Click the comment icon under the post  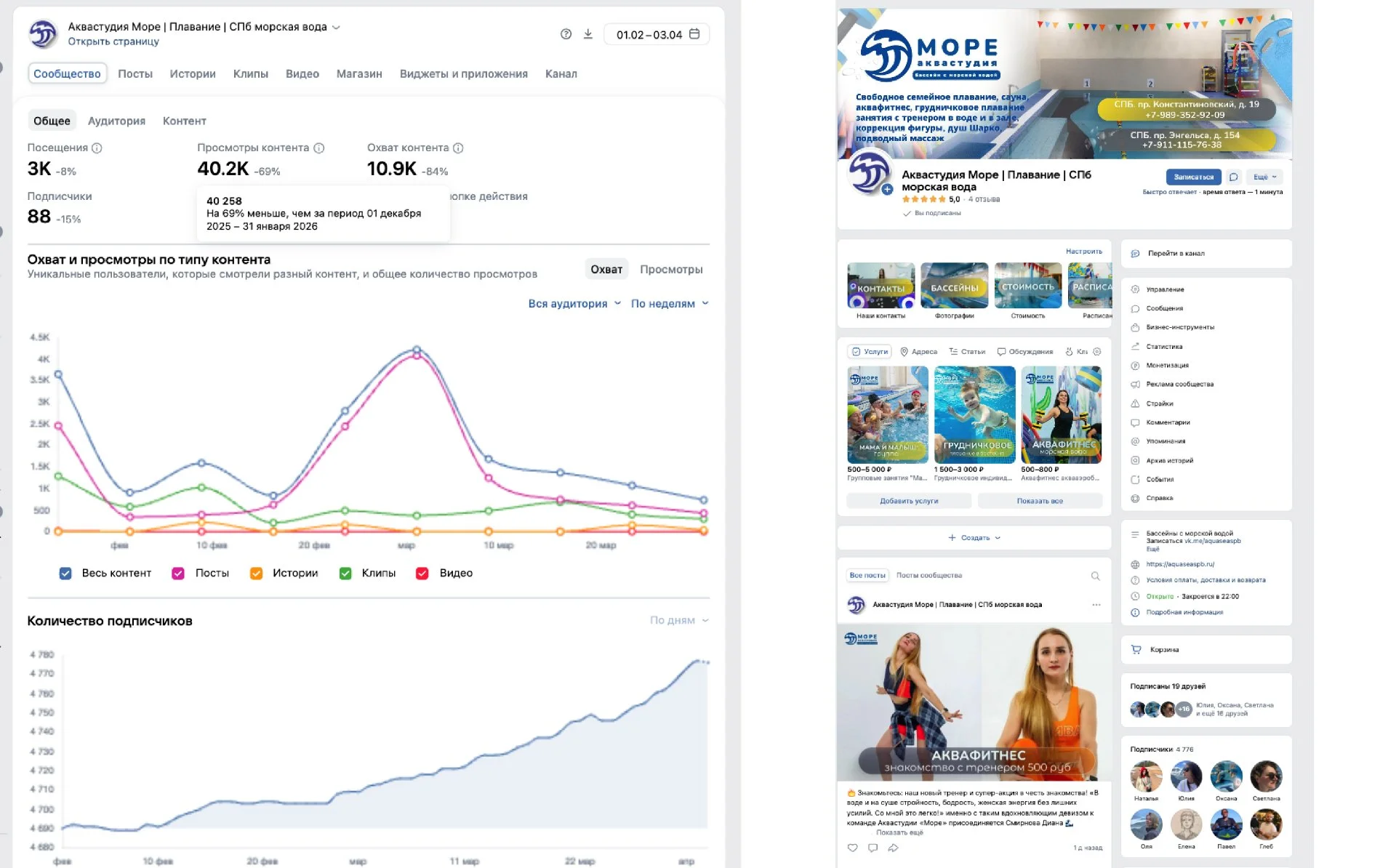[872, 848]
